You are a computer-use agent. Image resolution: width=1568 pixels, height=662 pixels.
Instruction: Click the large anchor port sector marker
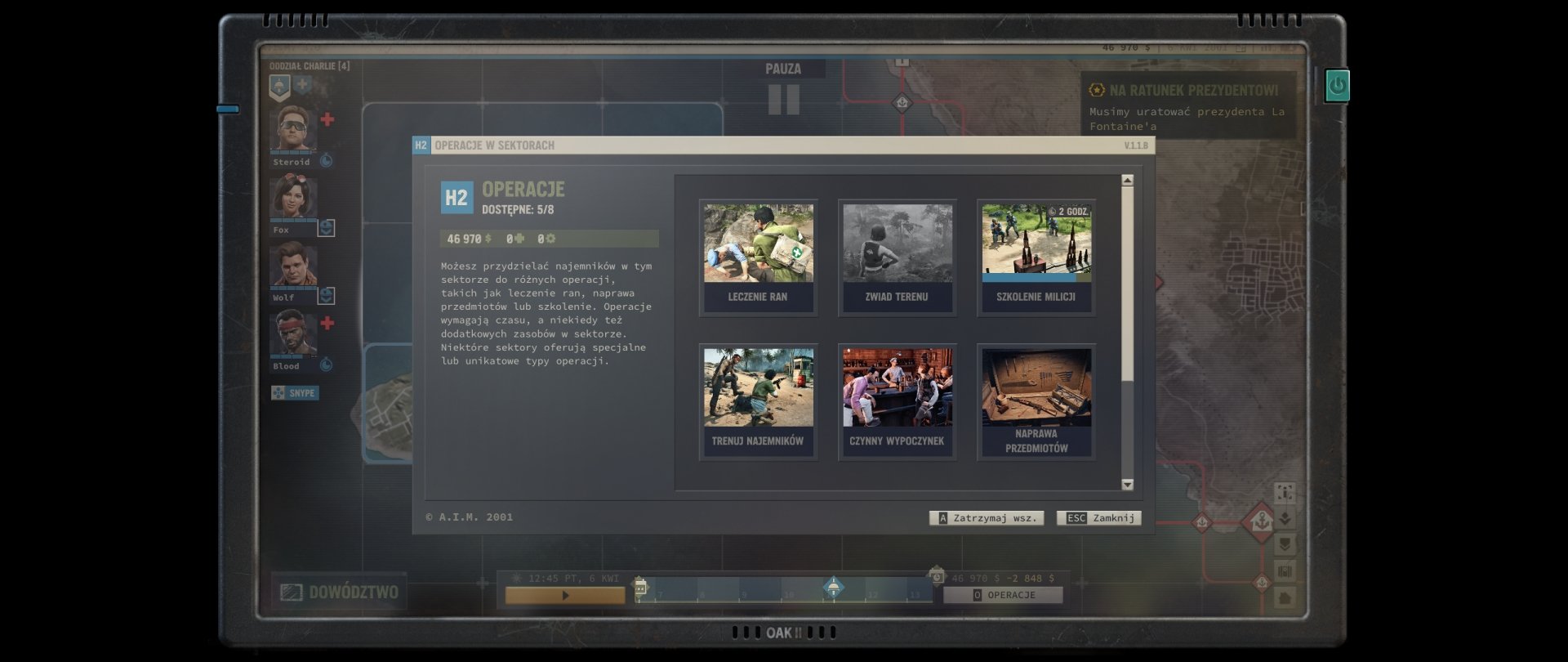1261,521
